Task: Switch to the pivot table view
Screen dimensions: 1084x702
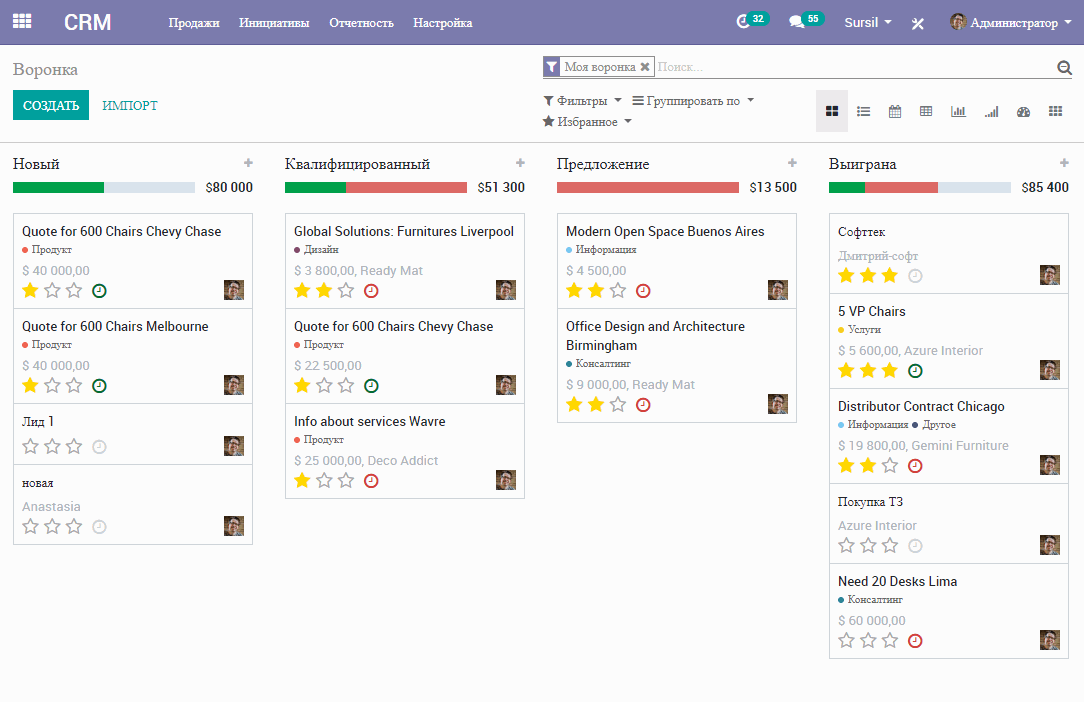Action: click(x=926, y=111)
